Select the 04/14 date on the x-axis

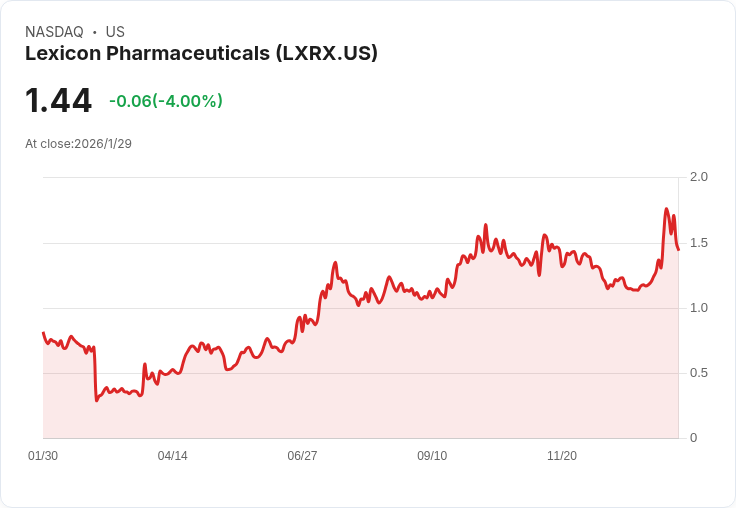tap(172, 456)
